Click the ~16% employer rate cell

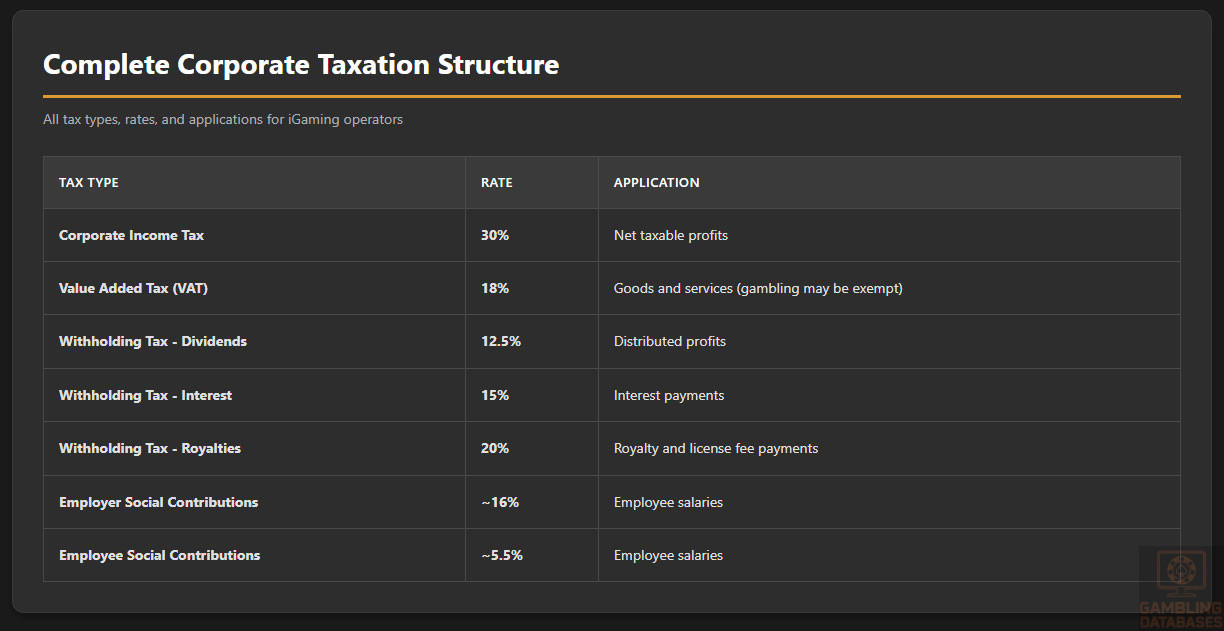[x=500, y=503]
